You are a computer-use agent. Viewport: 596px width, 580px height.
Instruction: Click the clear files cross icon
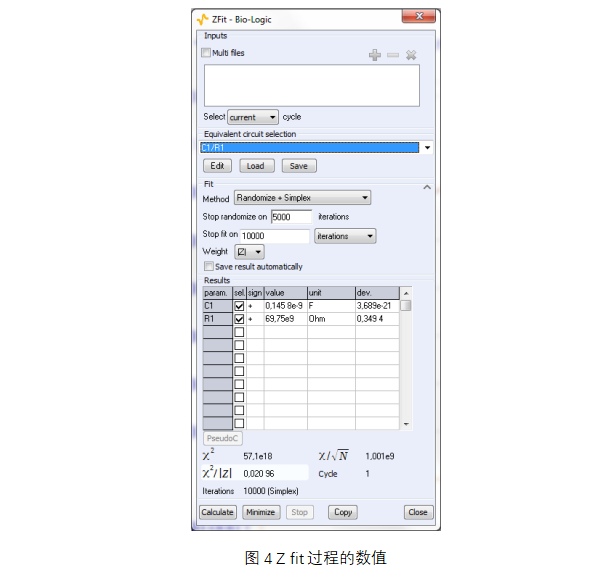point(411,55)
